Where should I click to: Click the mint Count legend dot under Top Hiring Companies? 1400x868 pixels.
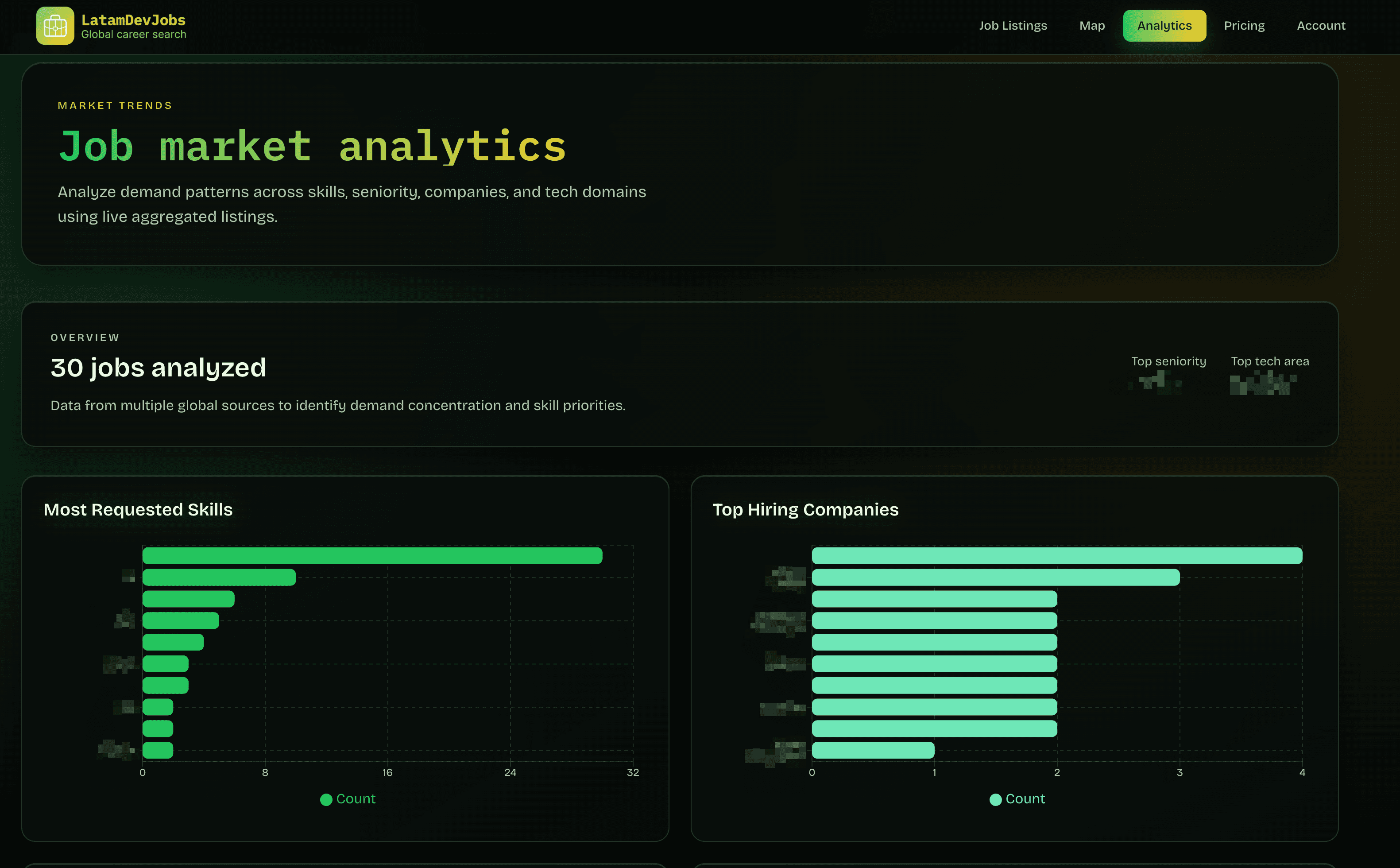coord(995,798)
